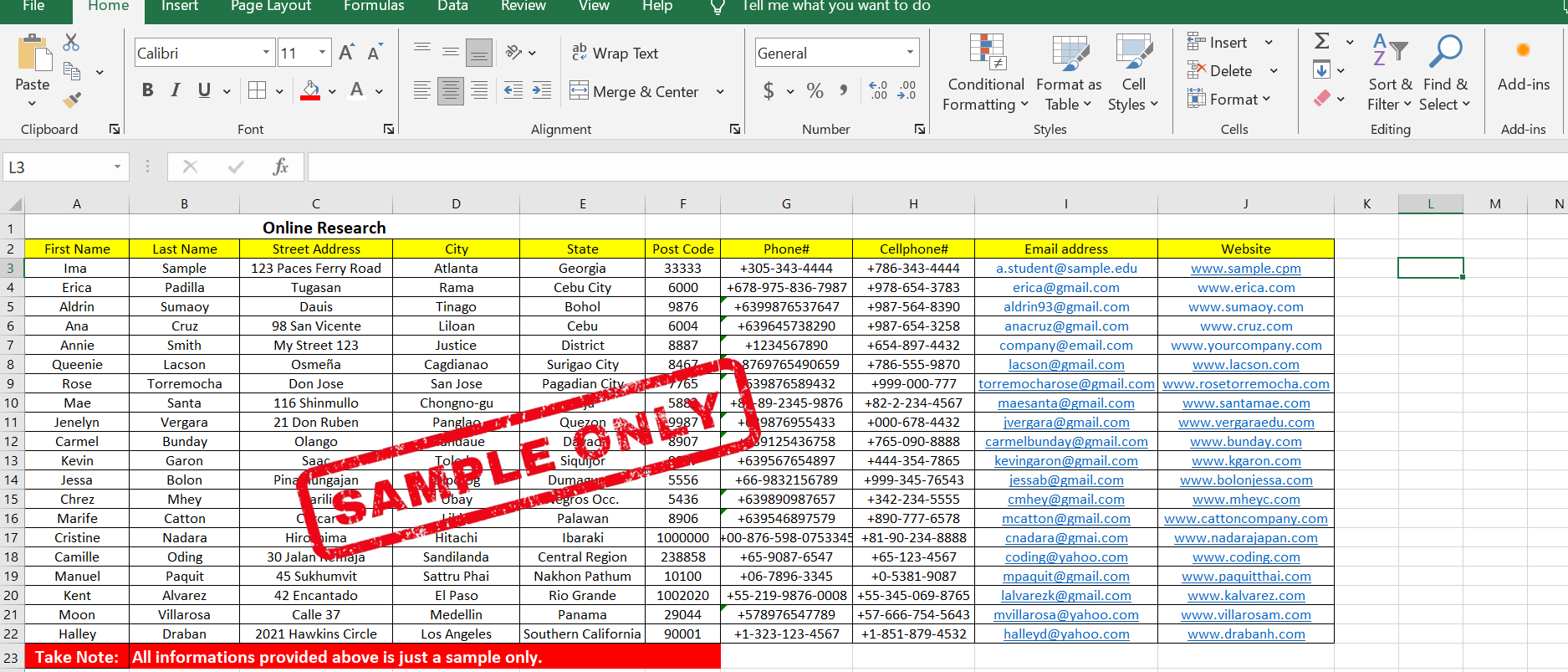Click the Fill down-arrow icon
Screen dimensions: 1568x672
(1322, 70)
